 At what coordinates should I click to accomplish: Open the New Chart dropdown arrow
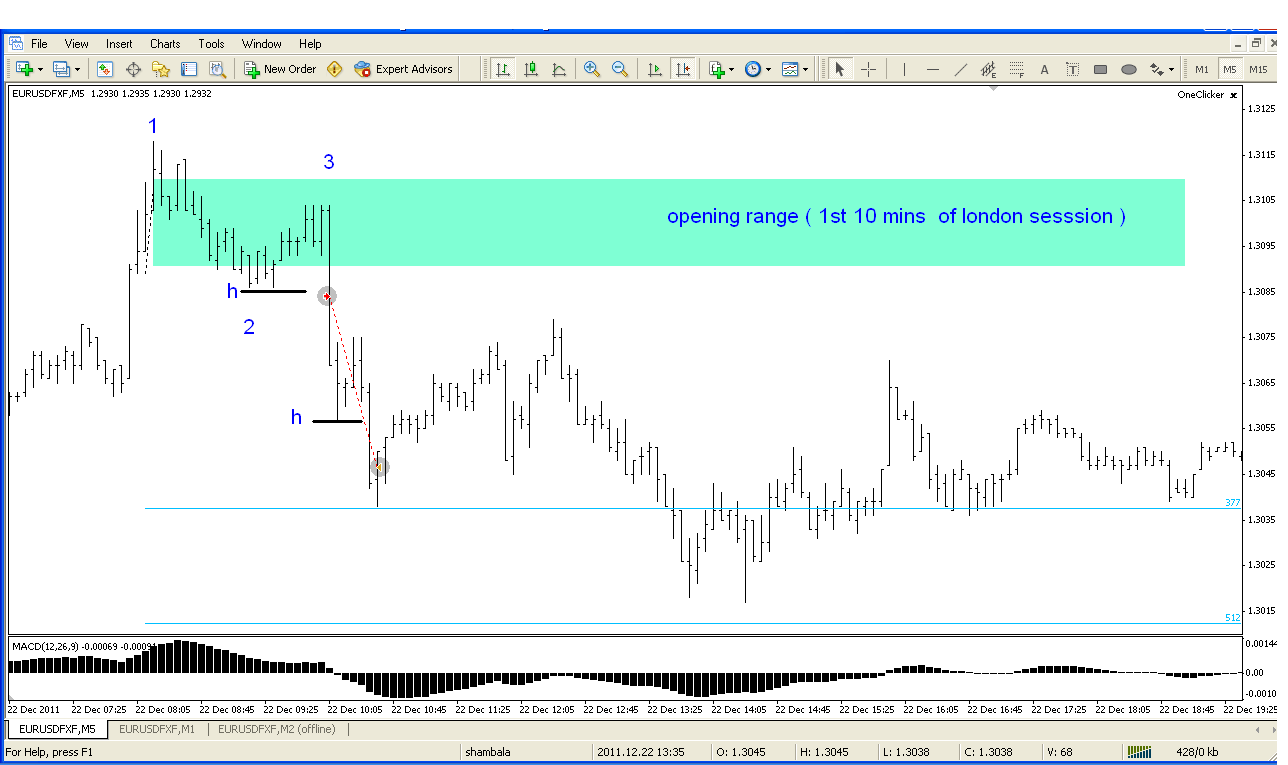(40, 69)
